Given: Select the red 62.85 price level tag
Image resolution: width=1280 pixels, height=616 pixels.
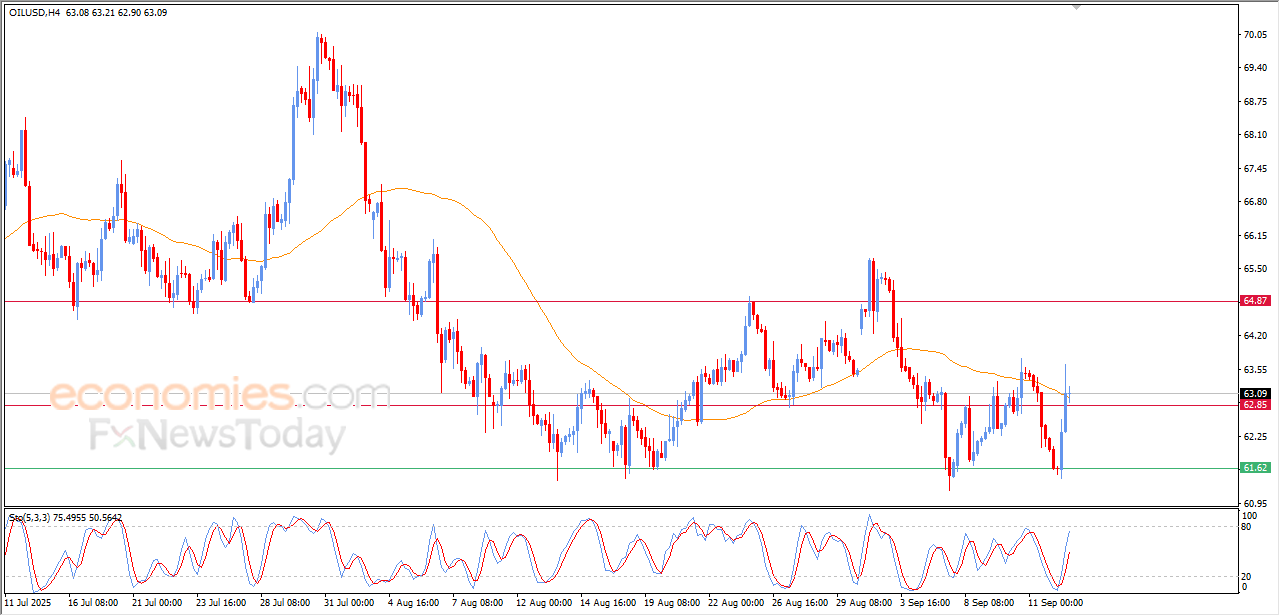Looking at the screenshot, I should pos(1255,405).
